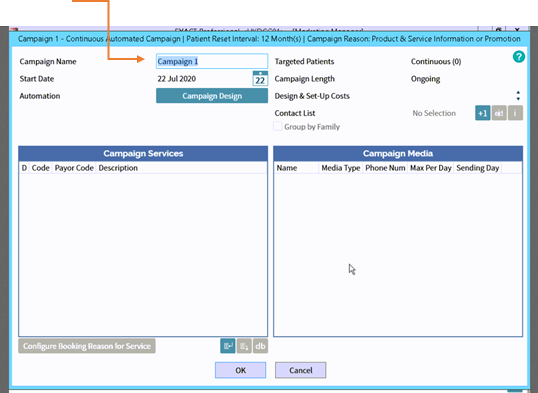This screenshot has width=538, height=393.
Task: Click the D column header
Action: [x=24, y=168]
